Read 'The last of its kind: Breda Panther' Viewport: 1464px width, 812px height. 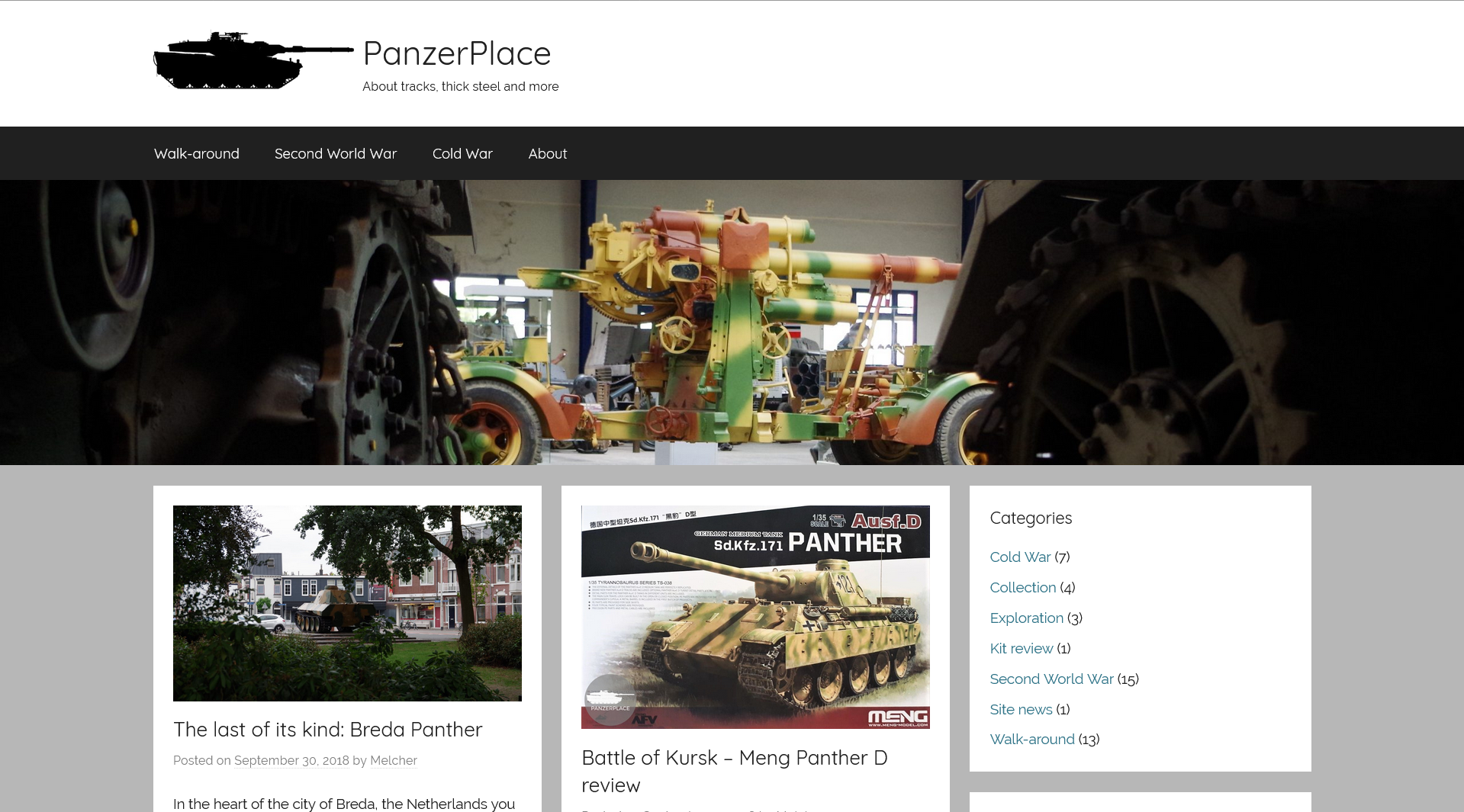[x=327, y=730]
